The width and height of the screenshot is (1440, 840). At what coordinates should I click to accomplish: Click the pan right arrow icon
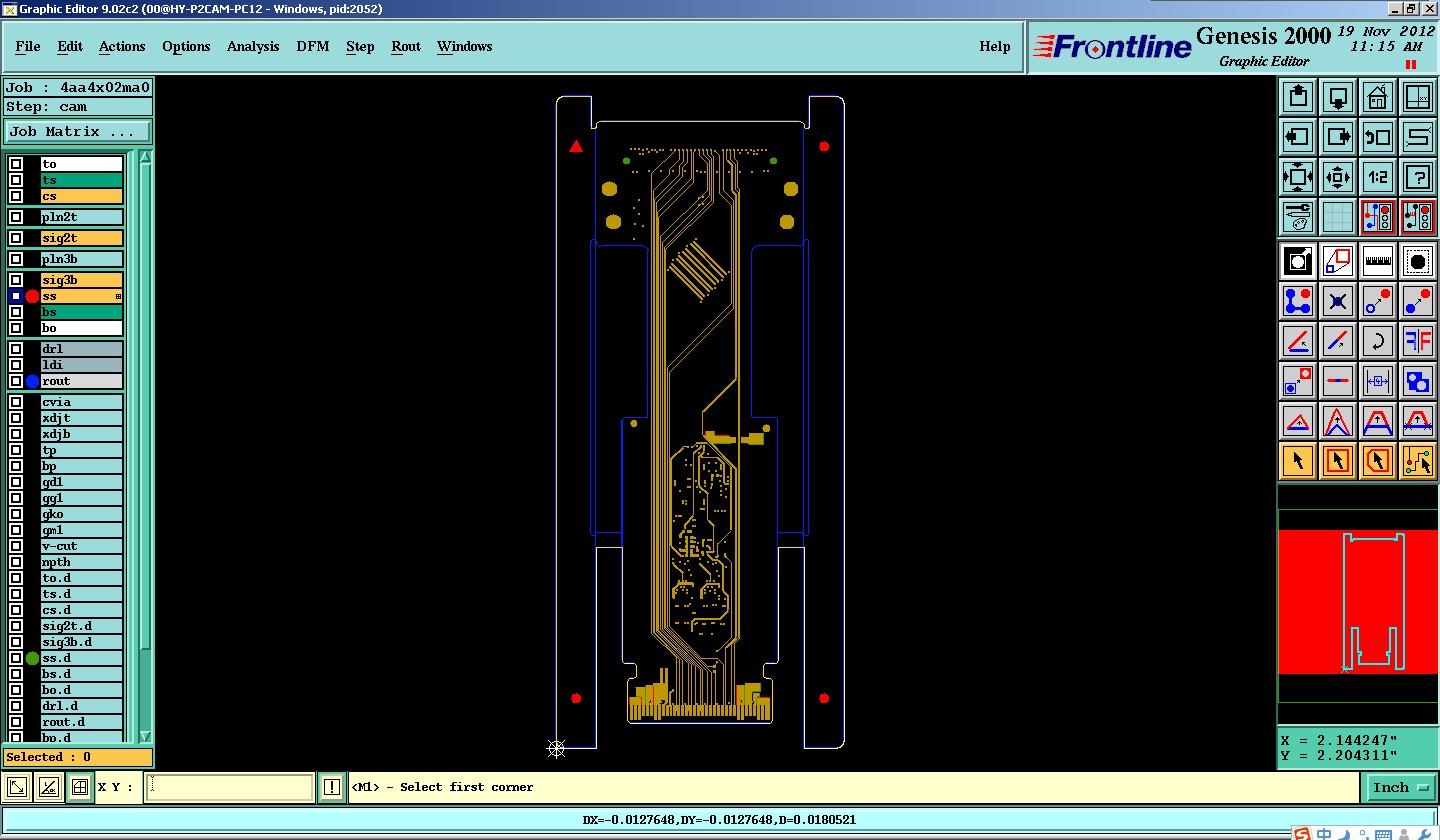(x=1338, y=137)
